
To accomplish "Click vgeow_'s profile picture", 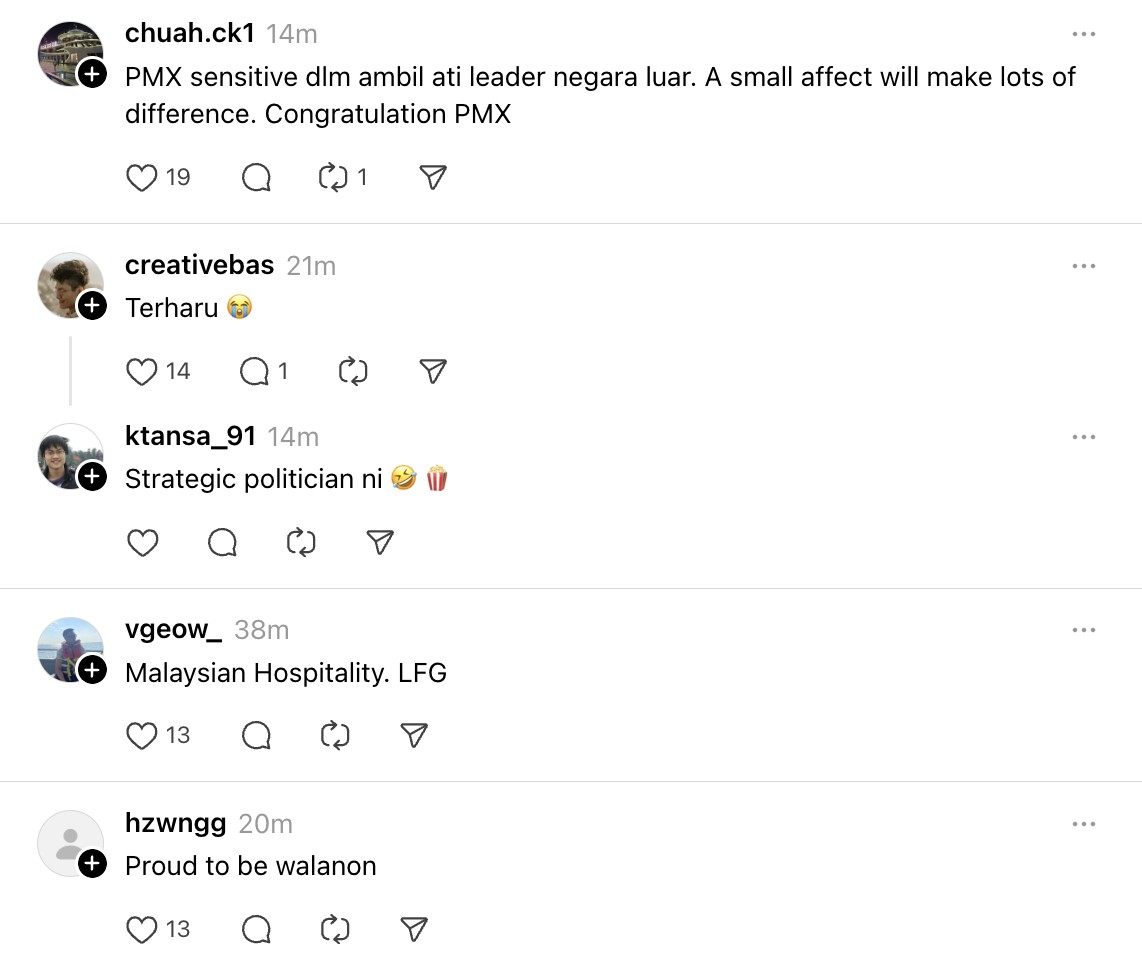I will coord(68,648).
